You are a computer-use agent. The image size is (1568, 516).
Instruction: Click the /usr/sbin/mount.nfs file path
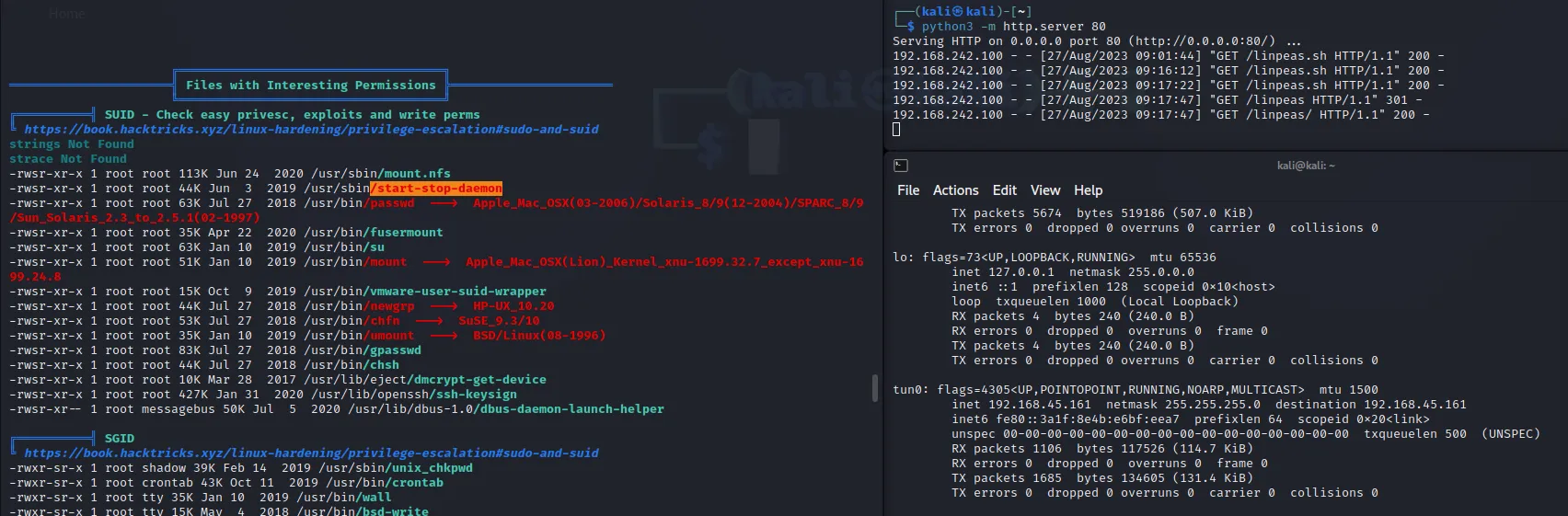click(380, 174)
